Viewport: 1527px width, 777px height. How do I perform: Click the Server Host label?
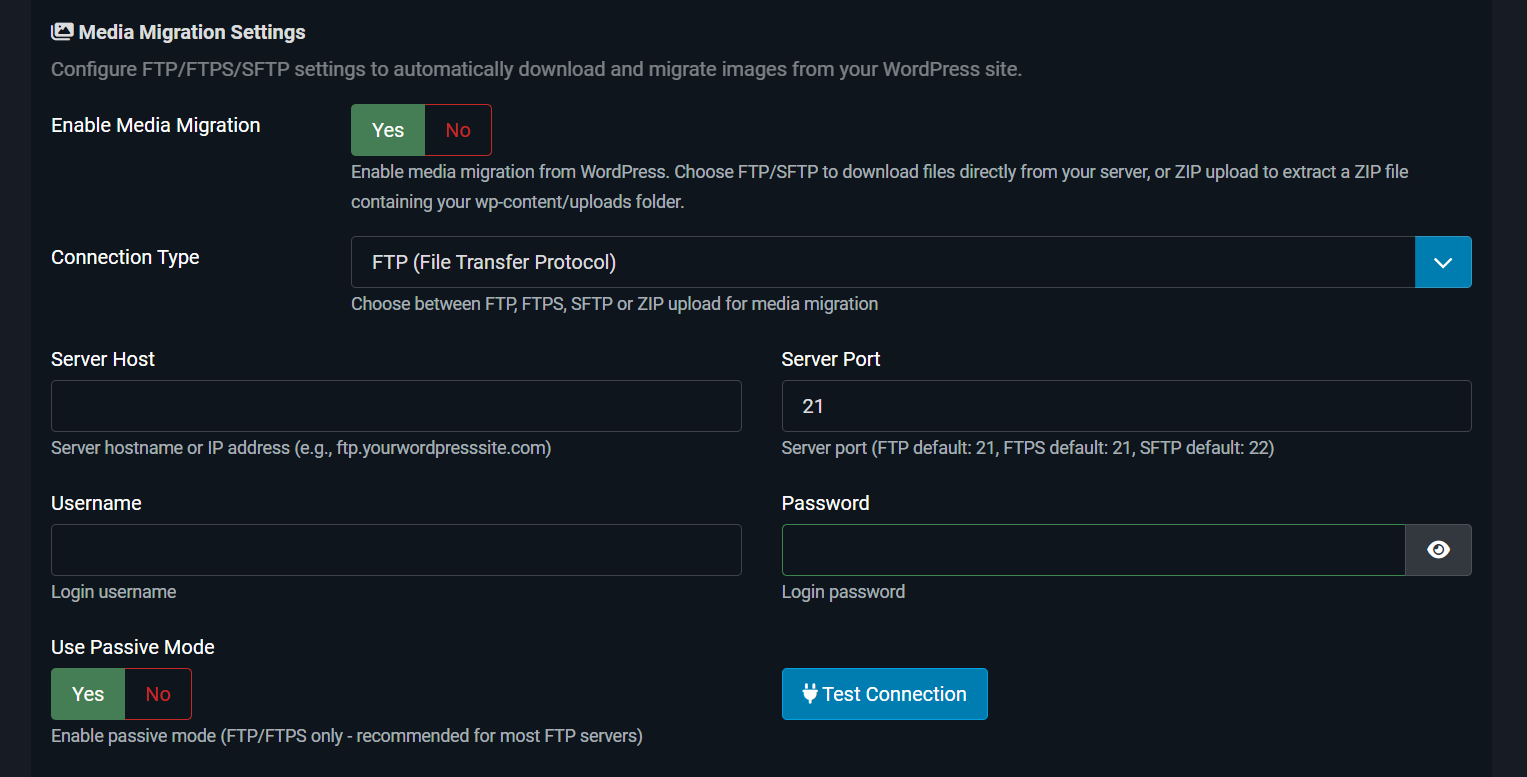103,359
